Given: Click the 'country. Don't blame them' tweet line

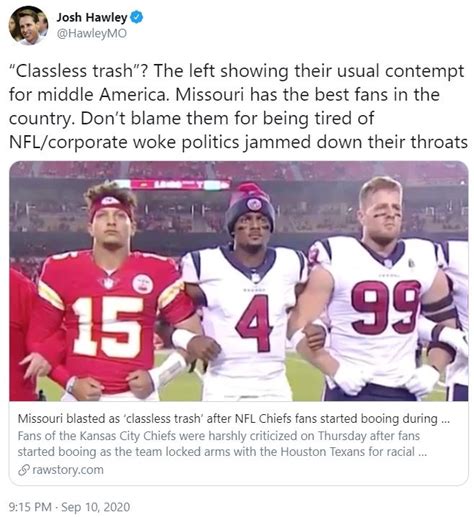Looking at the screenshot, I should point(191,119).
